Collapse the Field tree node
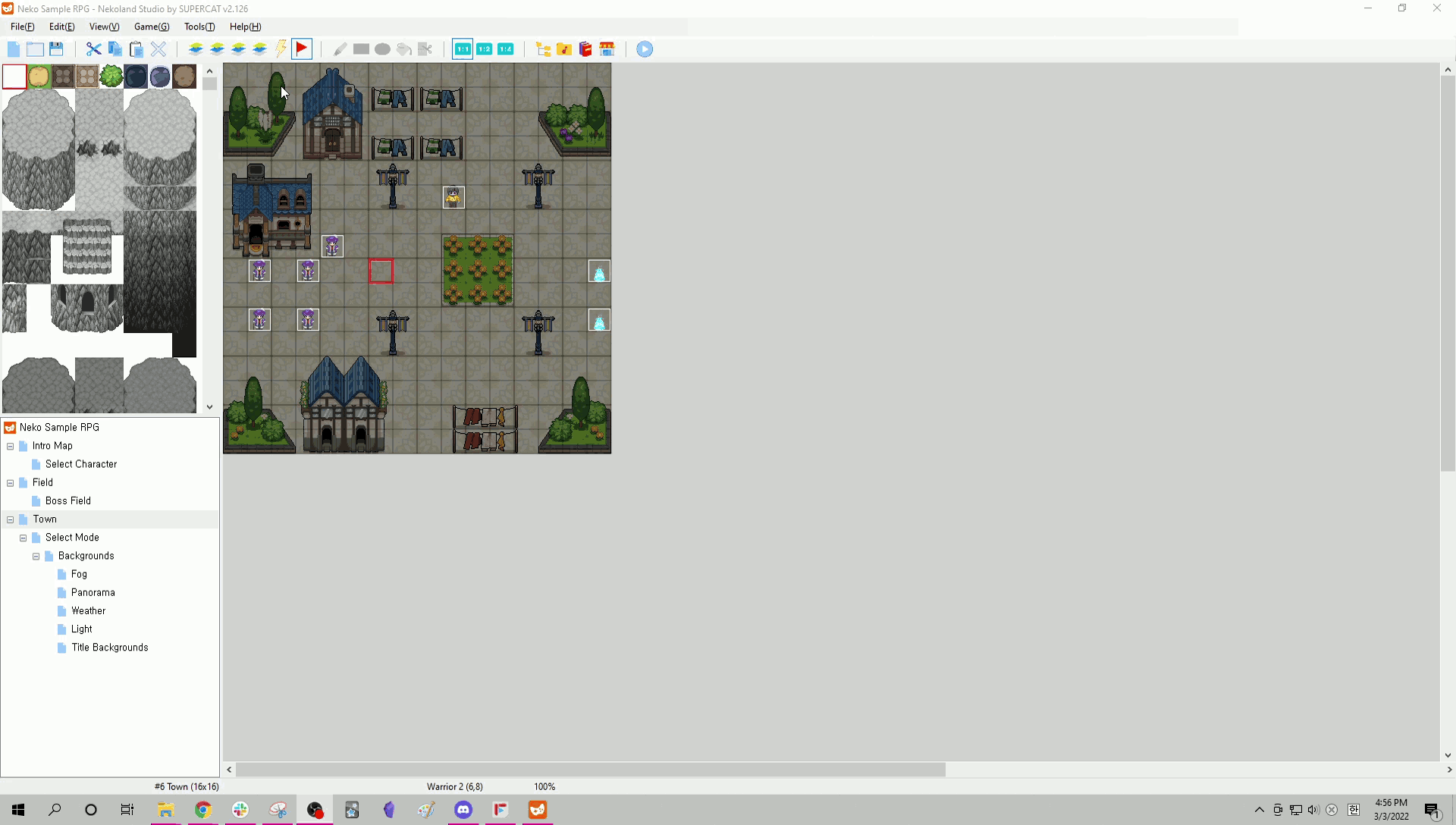1456x825 pixels. pyautogui.click(x=11, y=483)
